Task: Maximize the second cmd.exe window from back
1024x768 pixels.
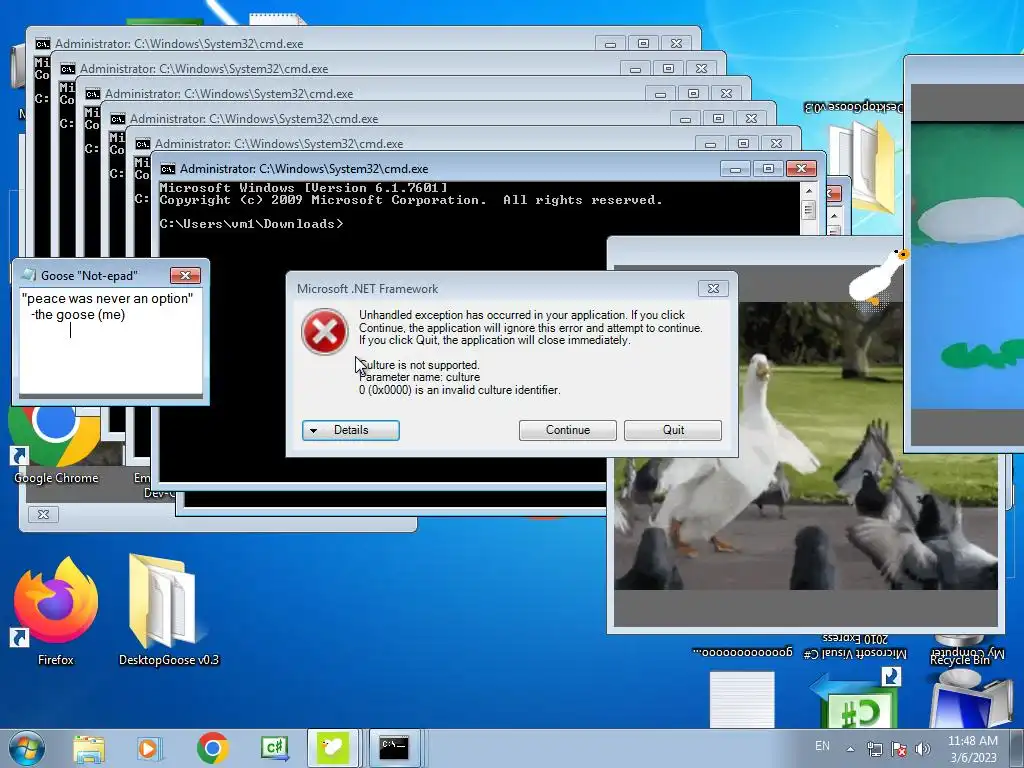Action: 668,69
